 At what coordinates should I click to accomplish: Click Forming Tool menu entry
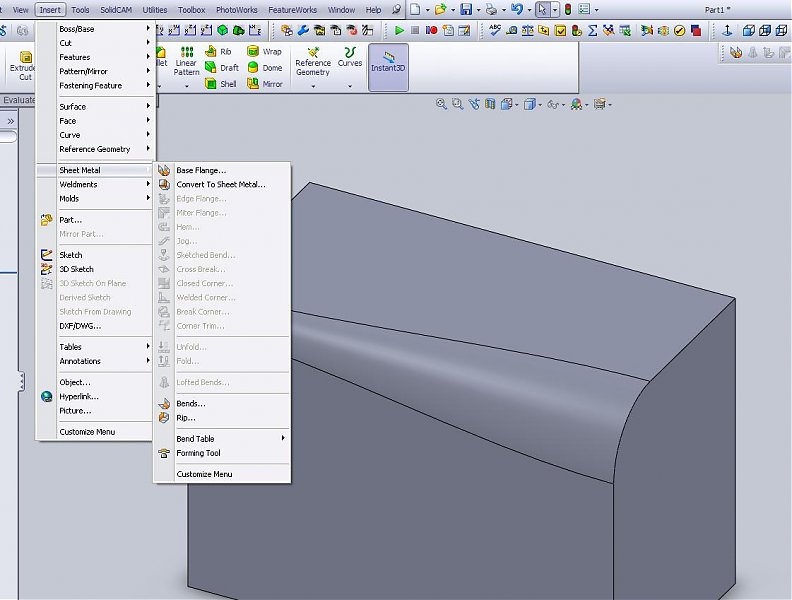coord(198,453)
